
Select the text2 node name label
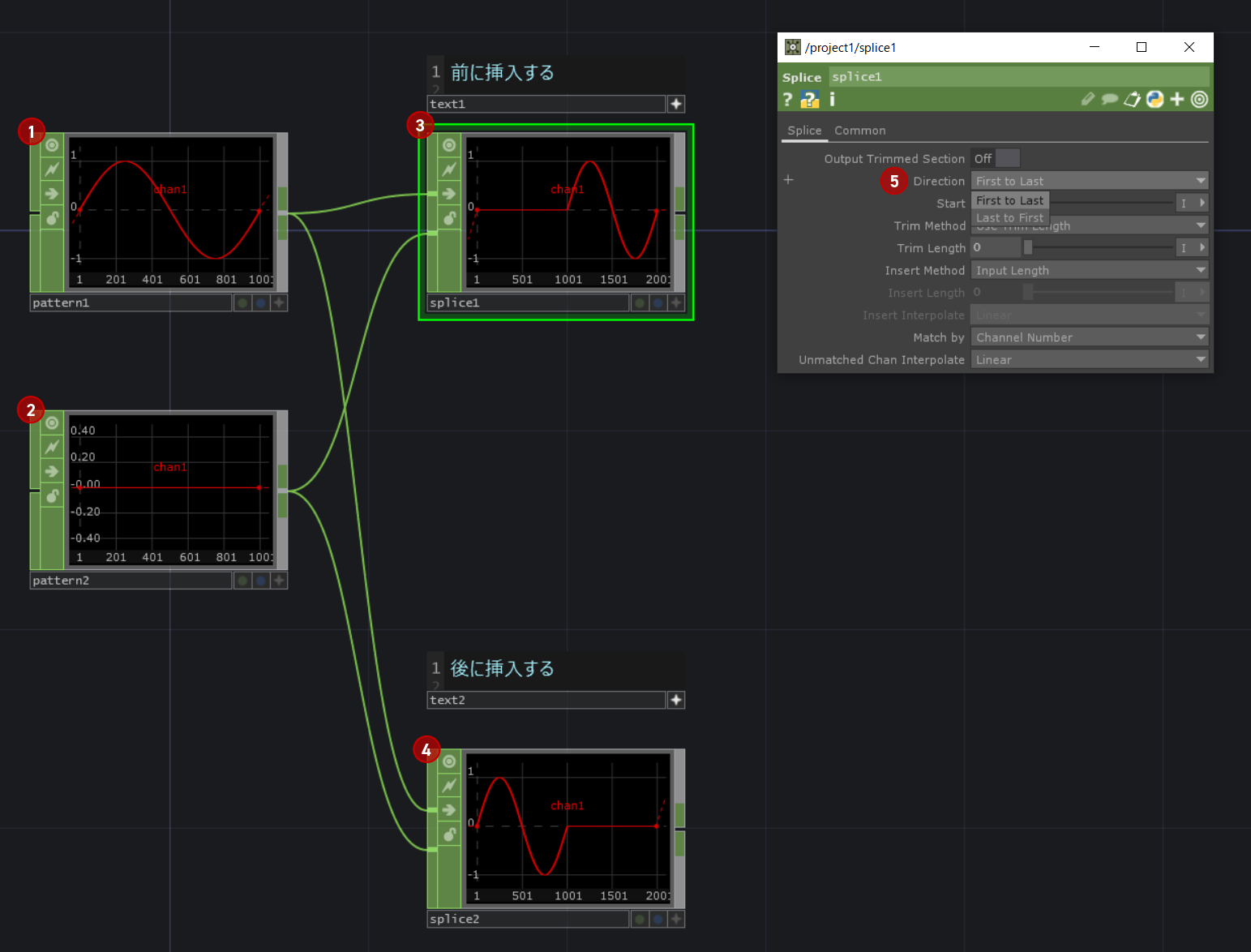pos(546,700)
